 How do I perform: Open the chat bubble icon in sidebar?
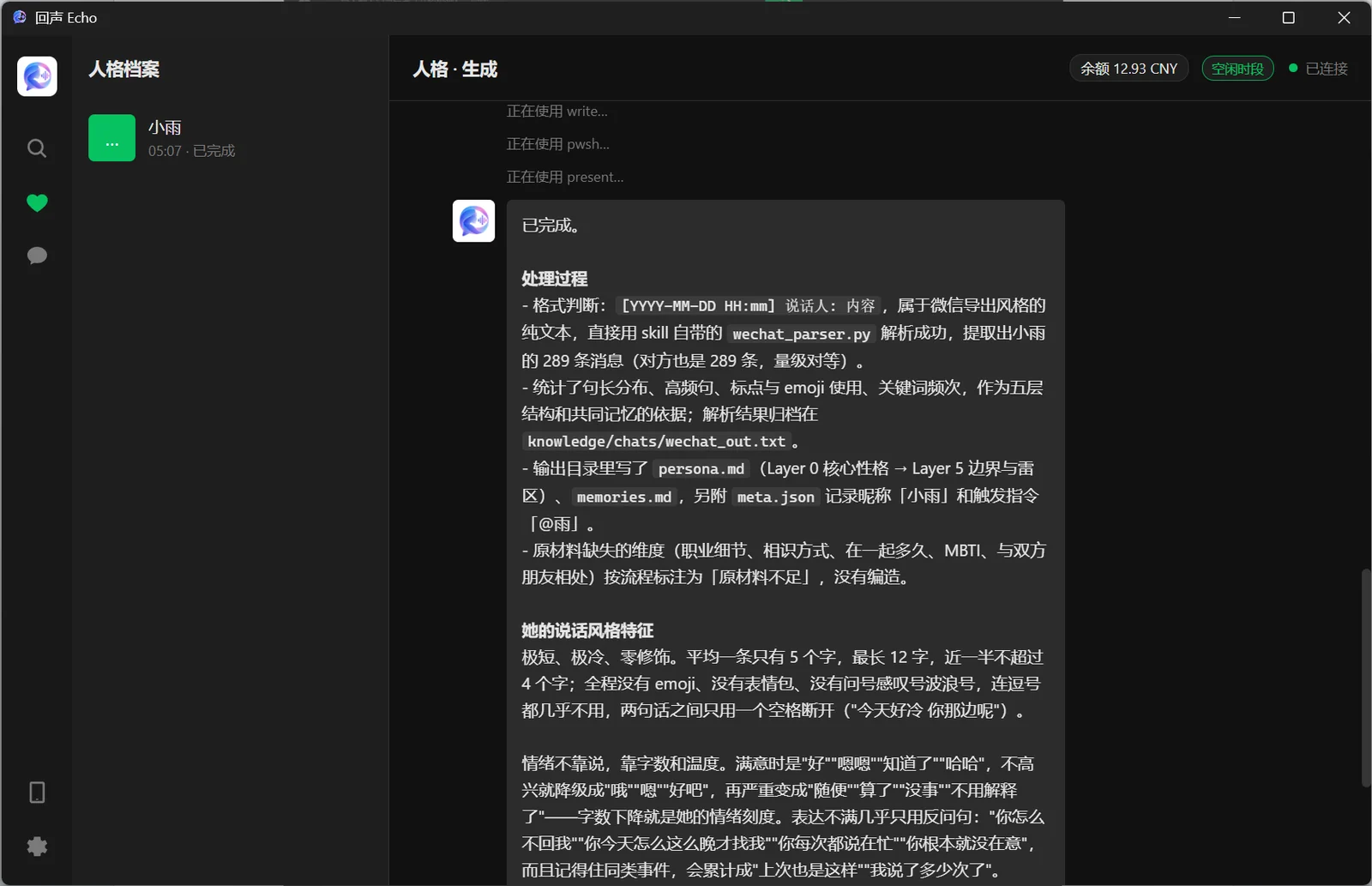pyautogui.click(x=37, y=256)
